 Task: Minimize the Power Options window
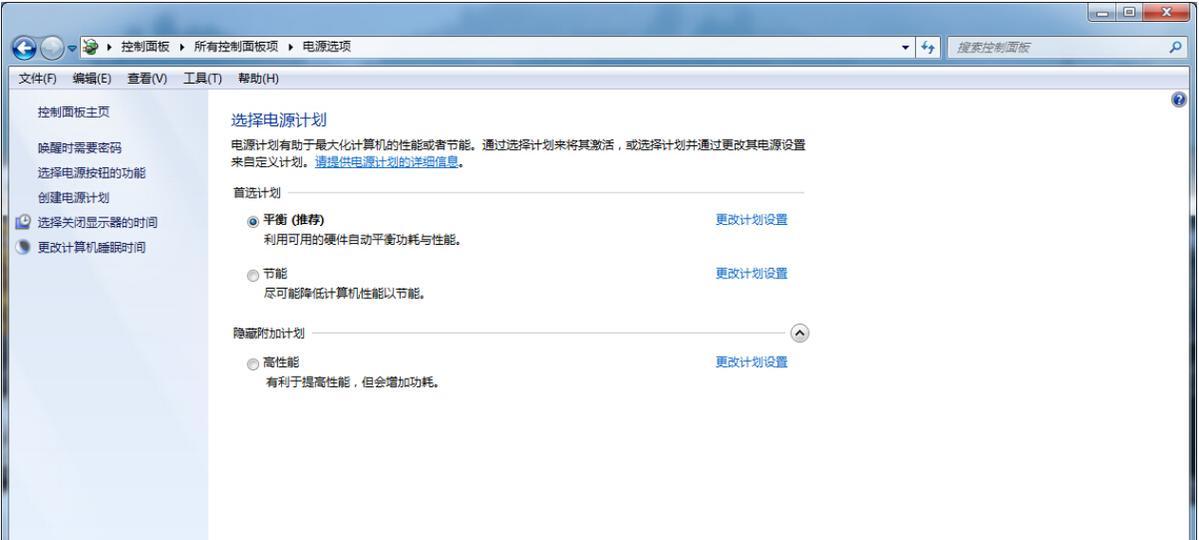pos(1102,12)
